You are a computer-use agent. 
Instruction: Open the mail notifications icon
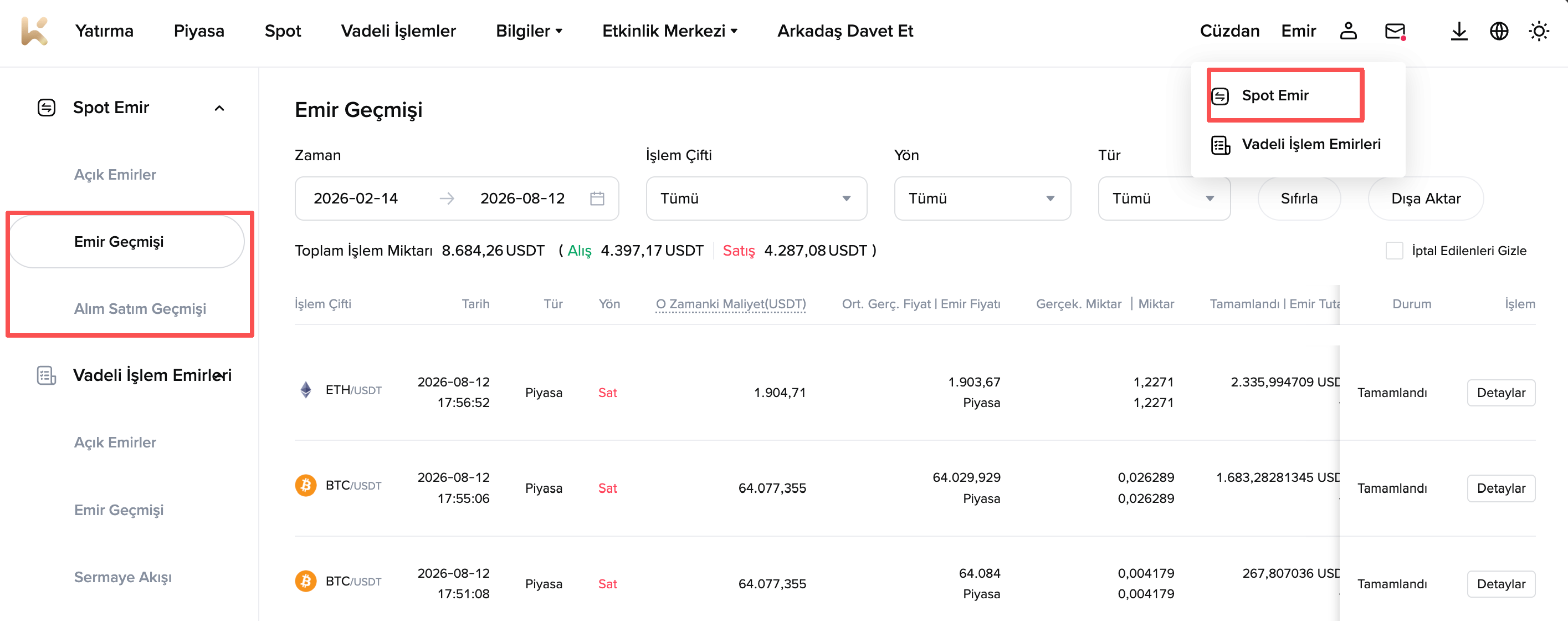pyautogui.click(x=1395, y=30)
